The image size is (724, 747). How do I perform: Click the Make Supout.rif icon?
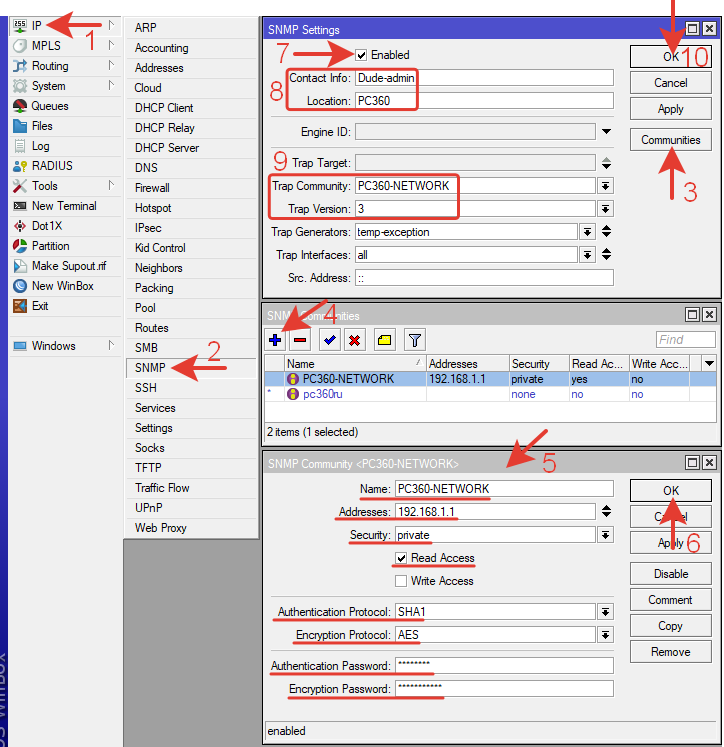20,266
